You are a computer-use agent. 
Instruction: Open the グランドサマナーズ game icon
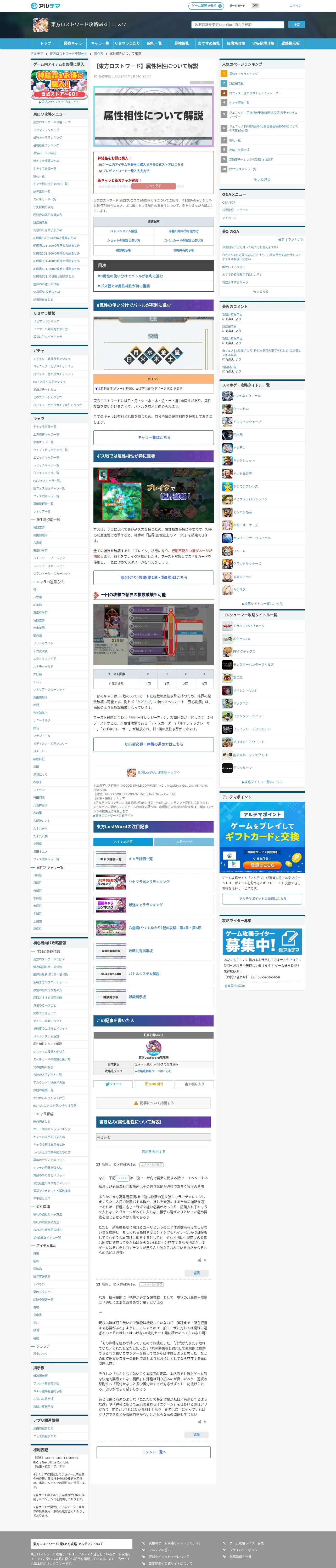[x=227, y=564]
